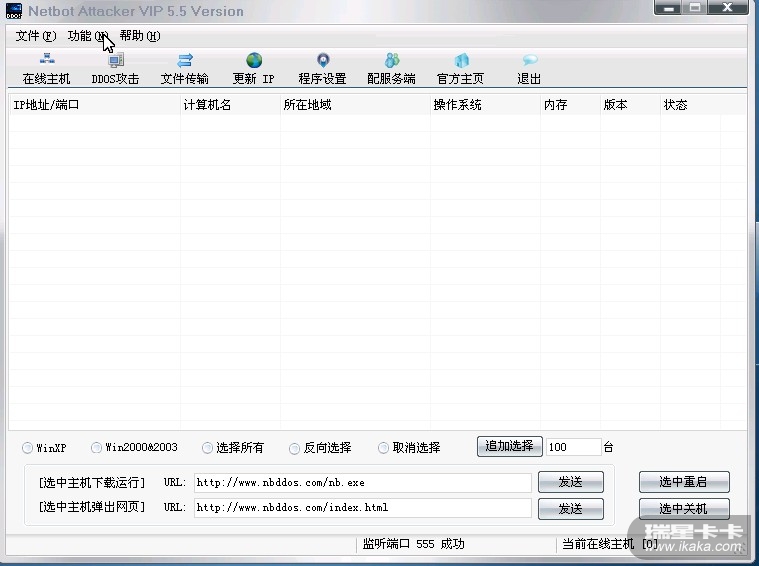This screenshot has width=759, height=566.
Task: Click 发送 next to nb.exe URL
Action: (571, 482)
